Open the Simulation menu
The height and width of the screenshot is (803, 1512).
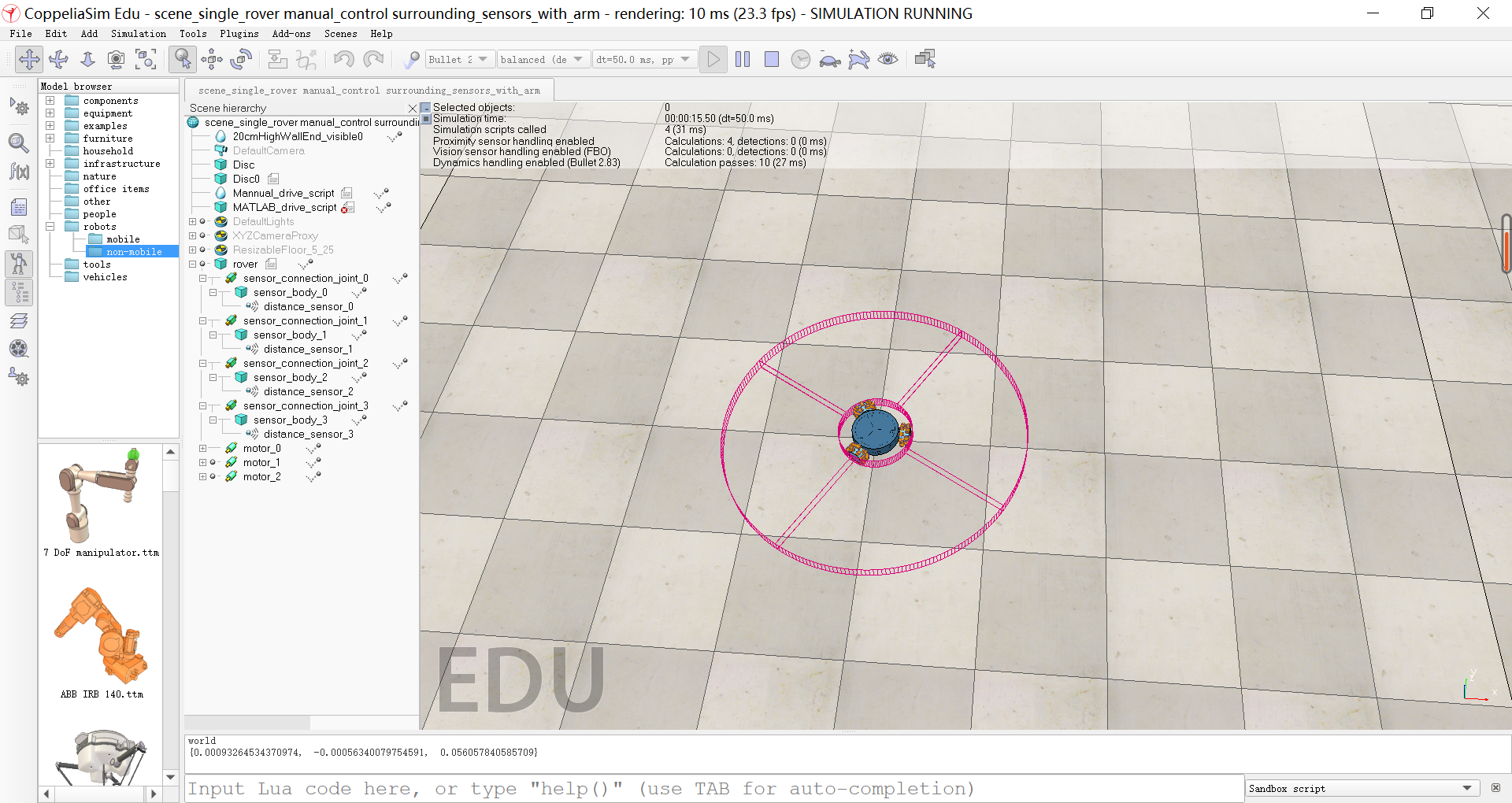pos(138,34)
